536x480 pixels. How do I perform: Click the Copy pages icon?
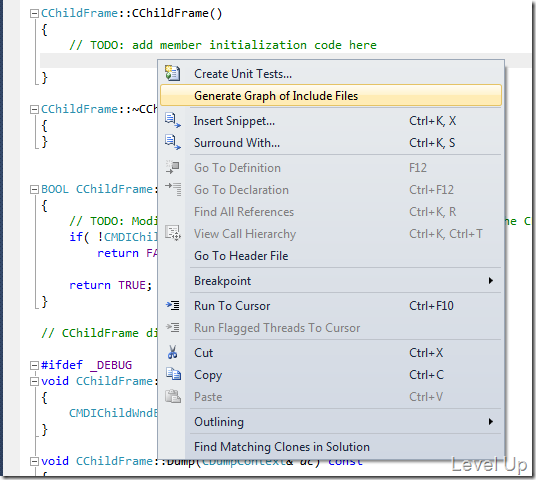[173, 374]
